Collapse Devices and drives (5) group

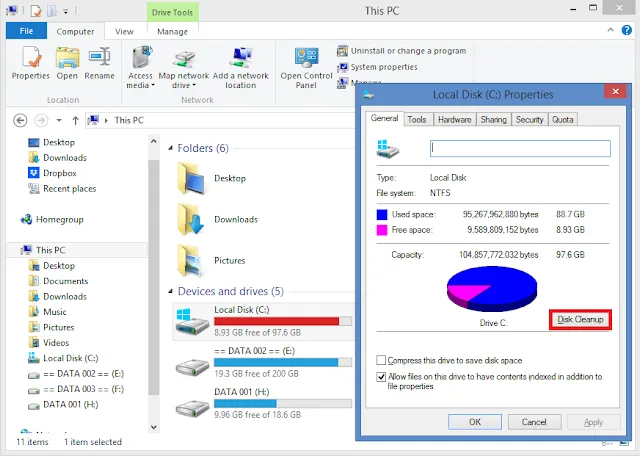(x=171, y=291)
